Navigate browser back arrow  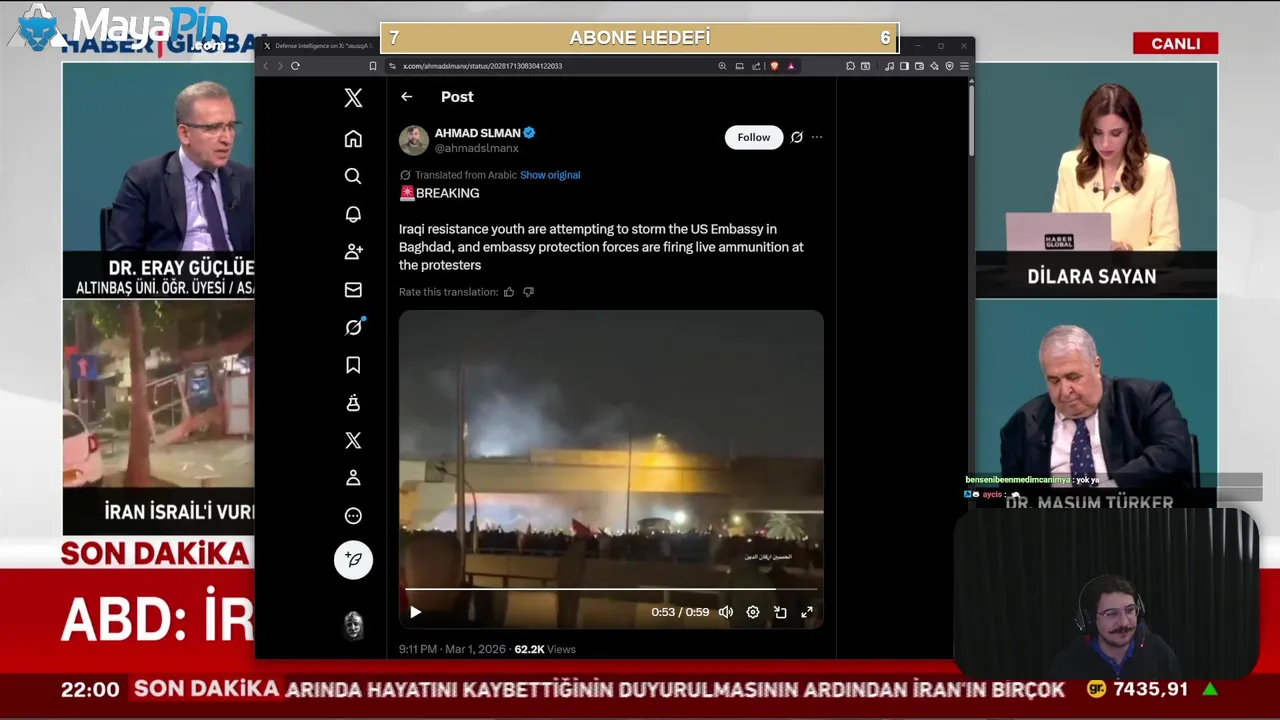click(x=265, y=66)
